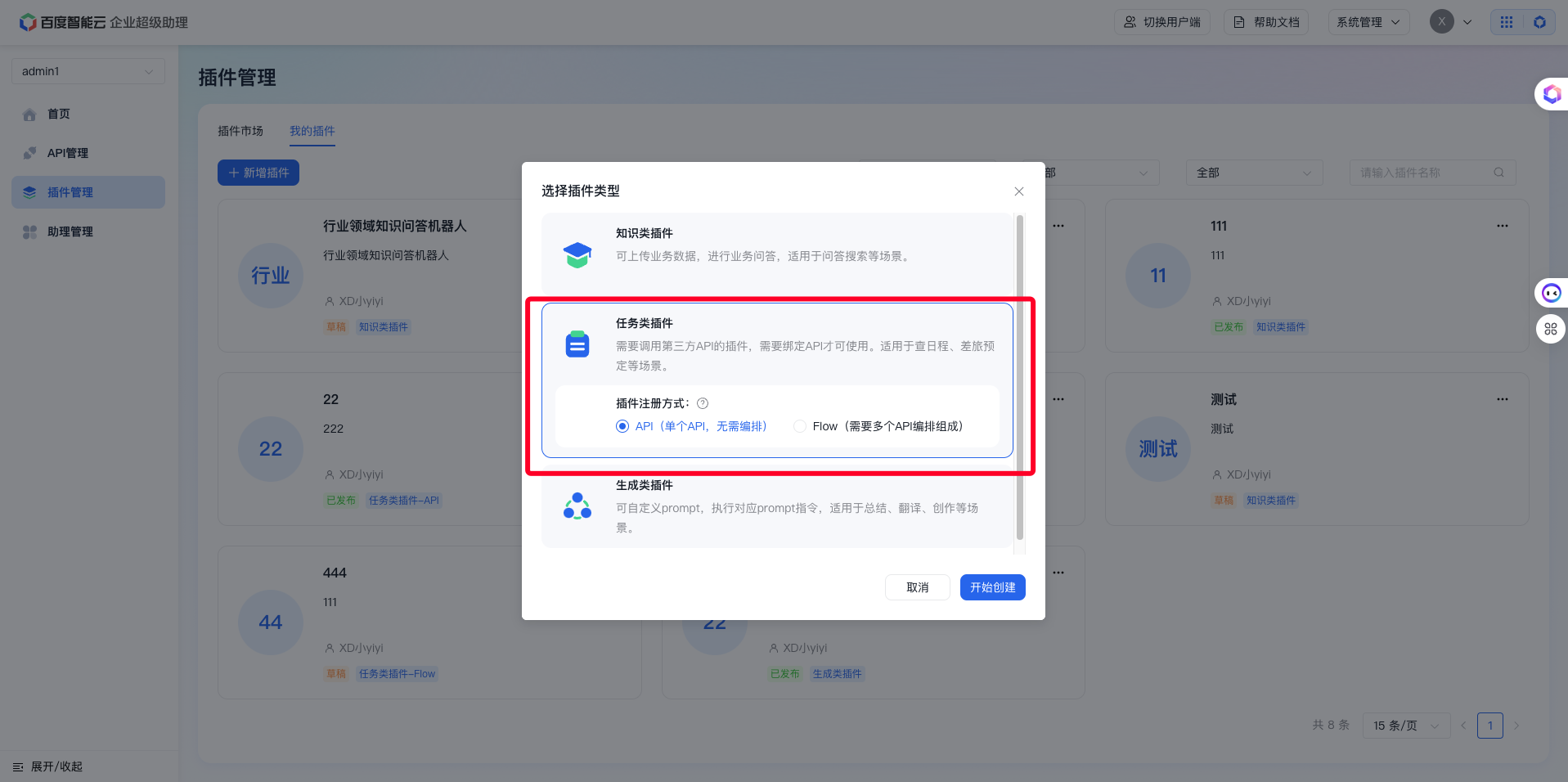Screen dimensions: 1568x782
Task: Select Flow registration radio option
Action: click(800, 426)
